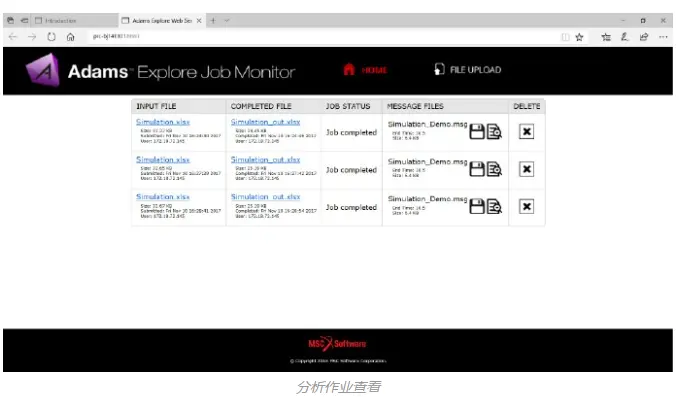The width and height of the screenshot is (679, 397).
Task: Click the browser forward arrow
Action: click(x=32, y=37)
